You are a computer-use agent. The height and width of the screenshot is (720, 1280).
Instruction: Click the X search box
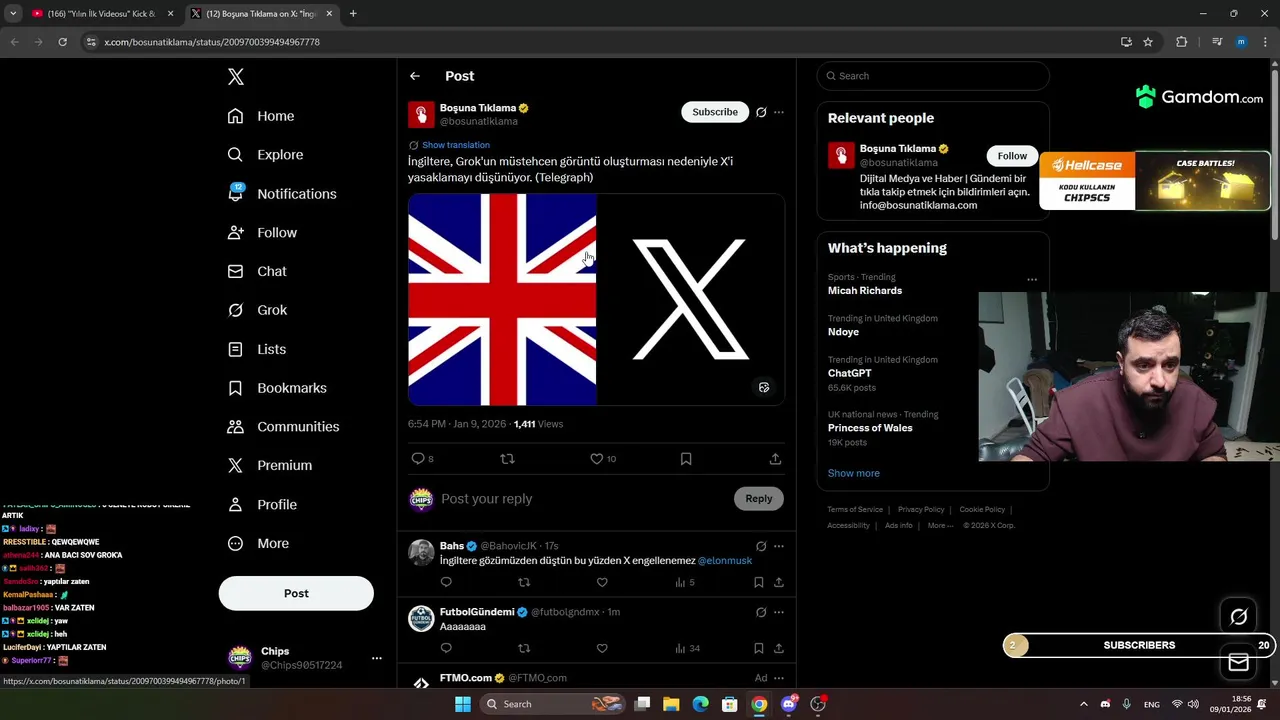pyautogui.click(x=933, y=76)
